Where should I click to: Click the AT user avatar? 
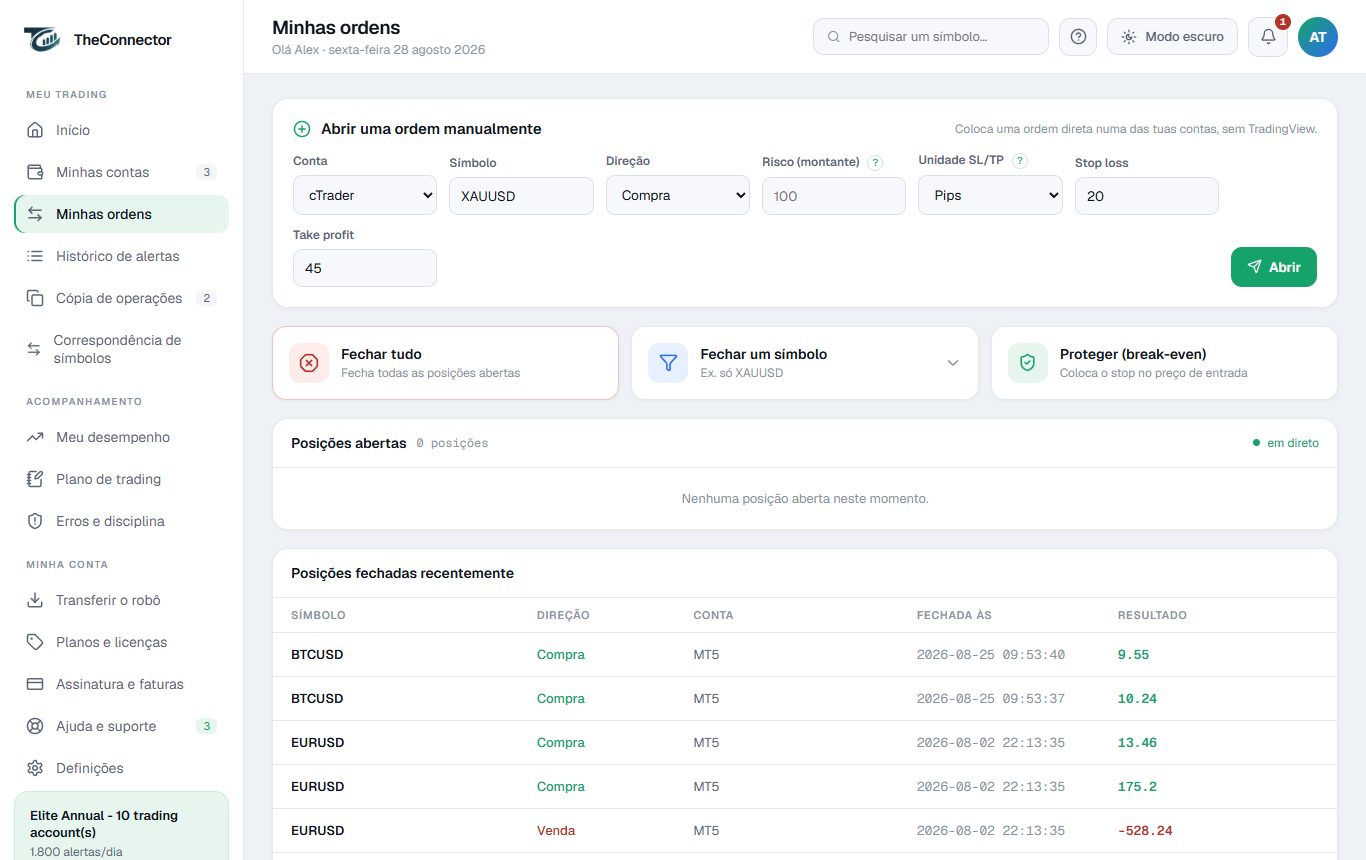click(1318, 37)
